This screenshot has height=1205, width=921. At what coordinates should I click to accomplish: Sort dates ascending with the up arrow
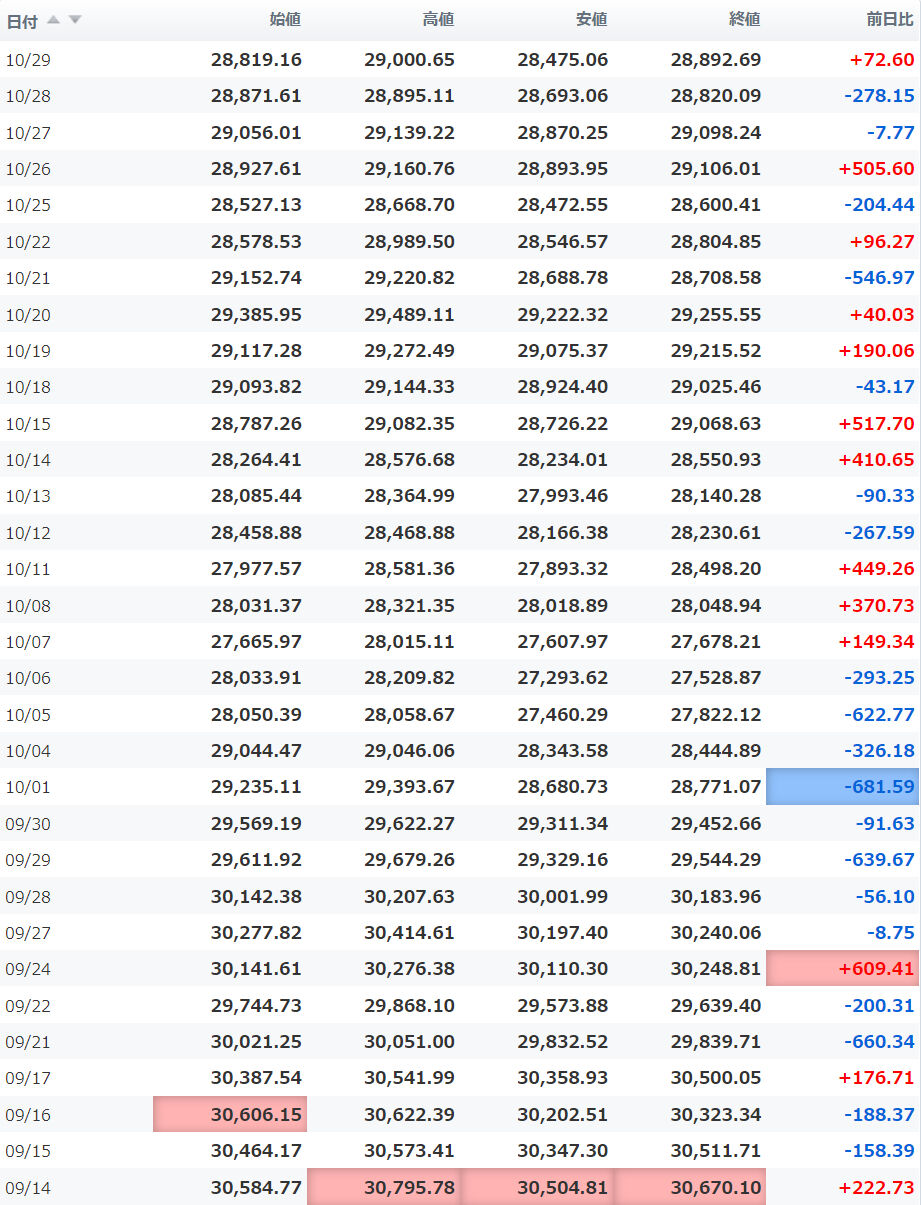pos(53,20)
